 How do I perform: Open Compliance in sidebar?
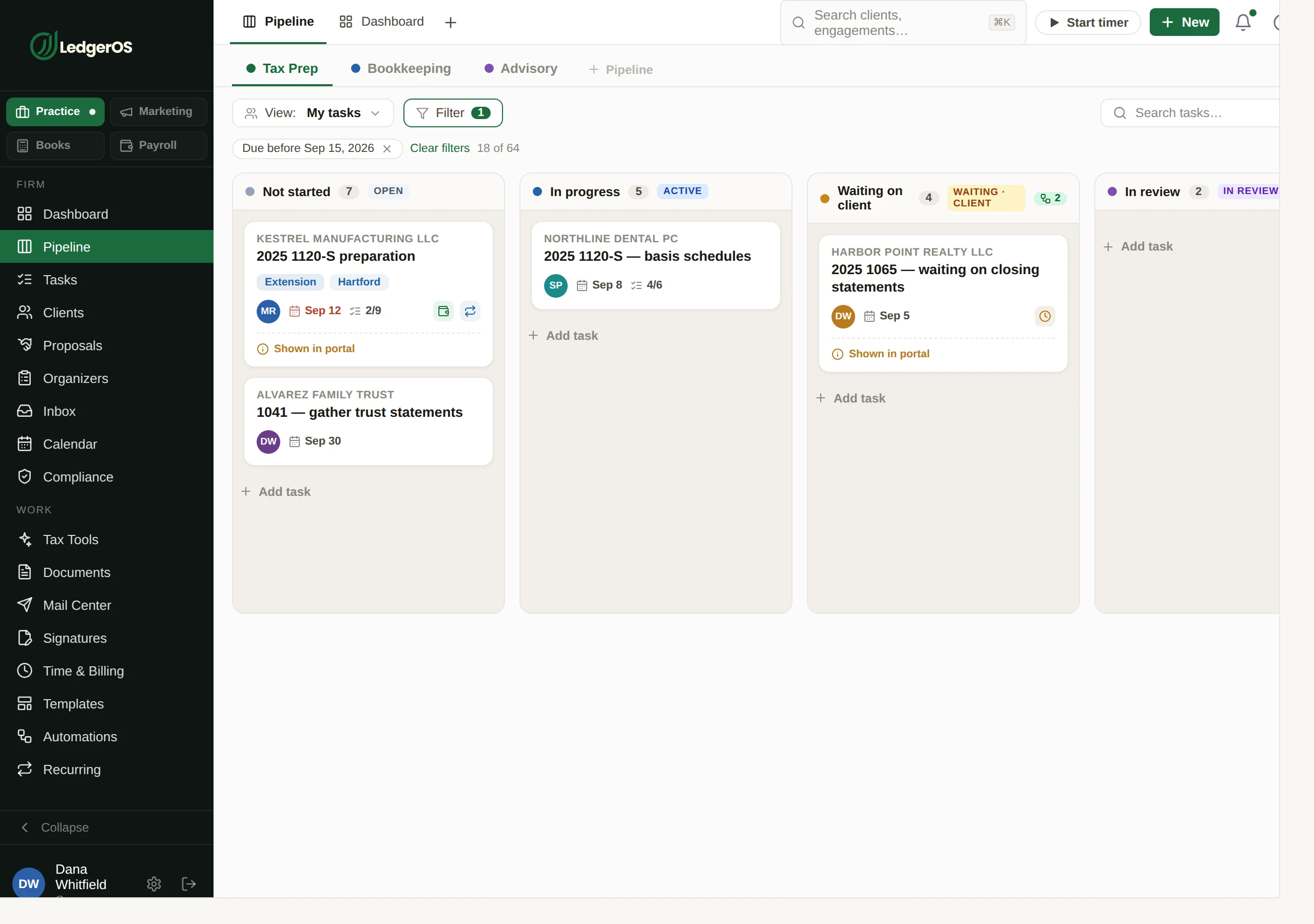pyautogui.click(x=106, y=477)
